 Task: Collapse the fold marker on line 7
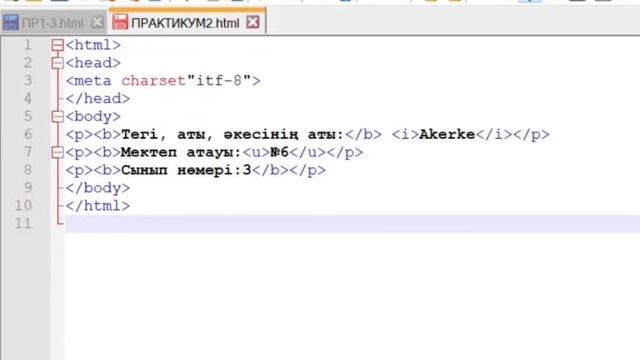point(58,152)
